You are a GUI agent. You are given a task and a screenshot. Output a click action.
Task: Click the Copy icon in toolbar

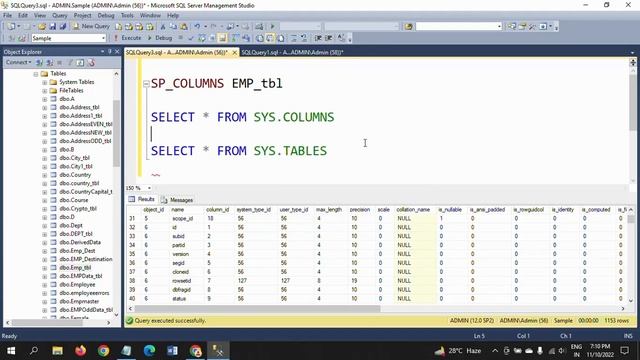[x=173, y=27]
